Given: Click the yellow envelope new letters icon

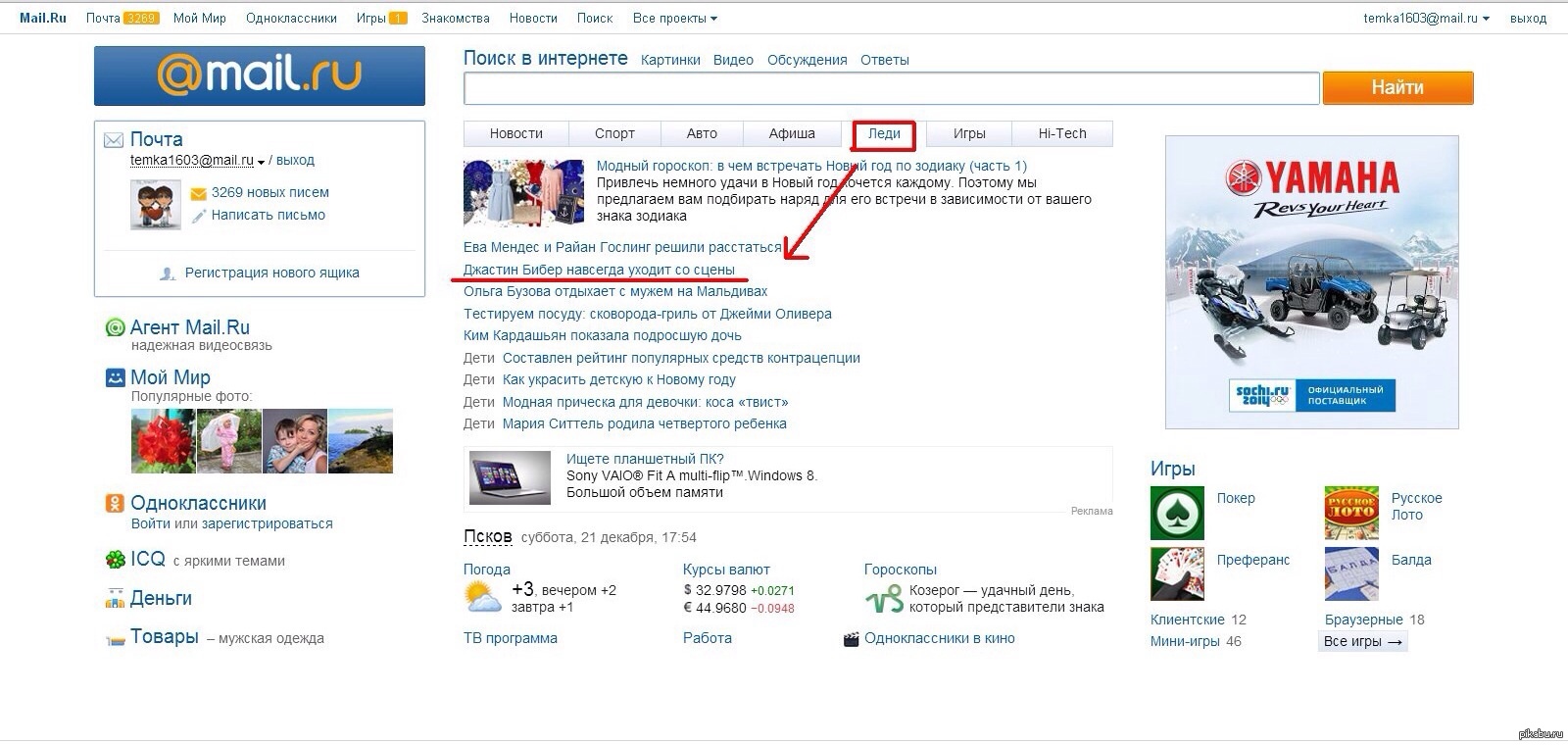Looking at the screenshot, I should click(x=199, y=193).
